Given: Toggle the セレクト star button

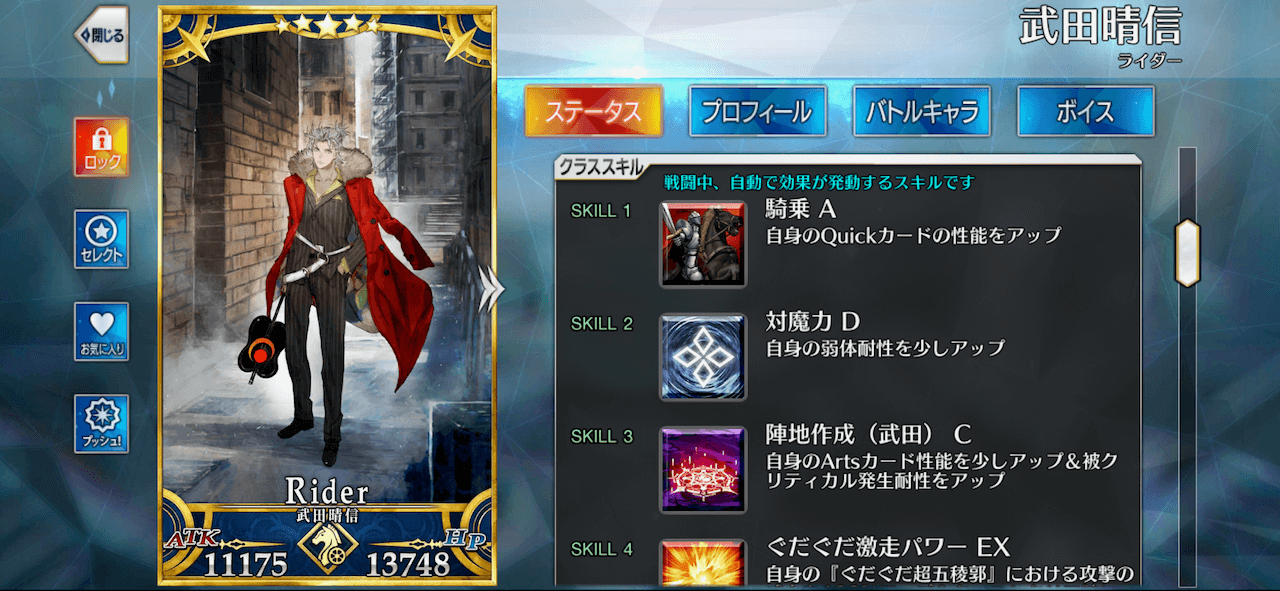Looking at the screenshot, I should pyautogui.click(x=101, y=239).
